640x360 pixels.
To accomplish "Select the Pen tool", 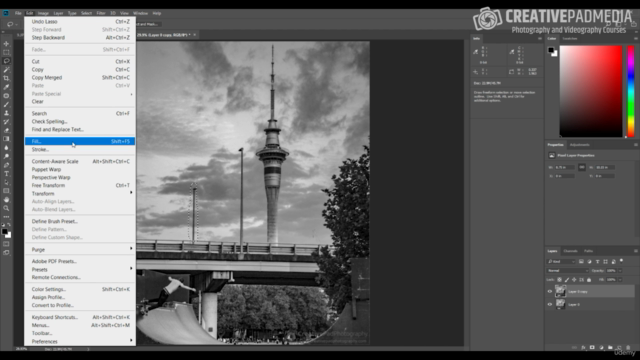I will coord(6,165).
